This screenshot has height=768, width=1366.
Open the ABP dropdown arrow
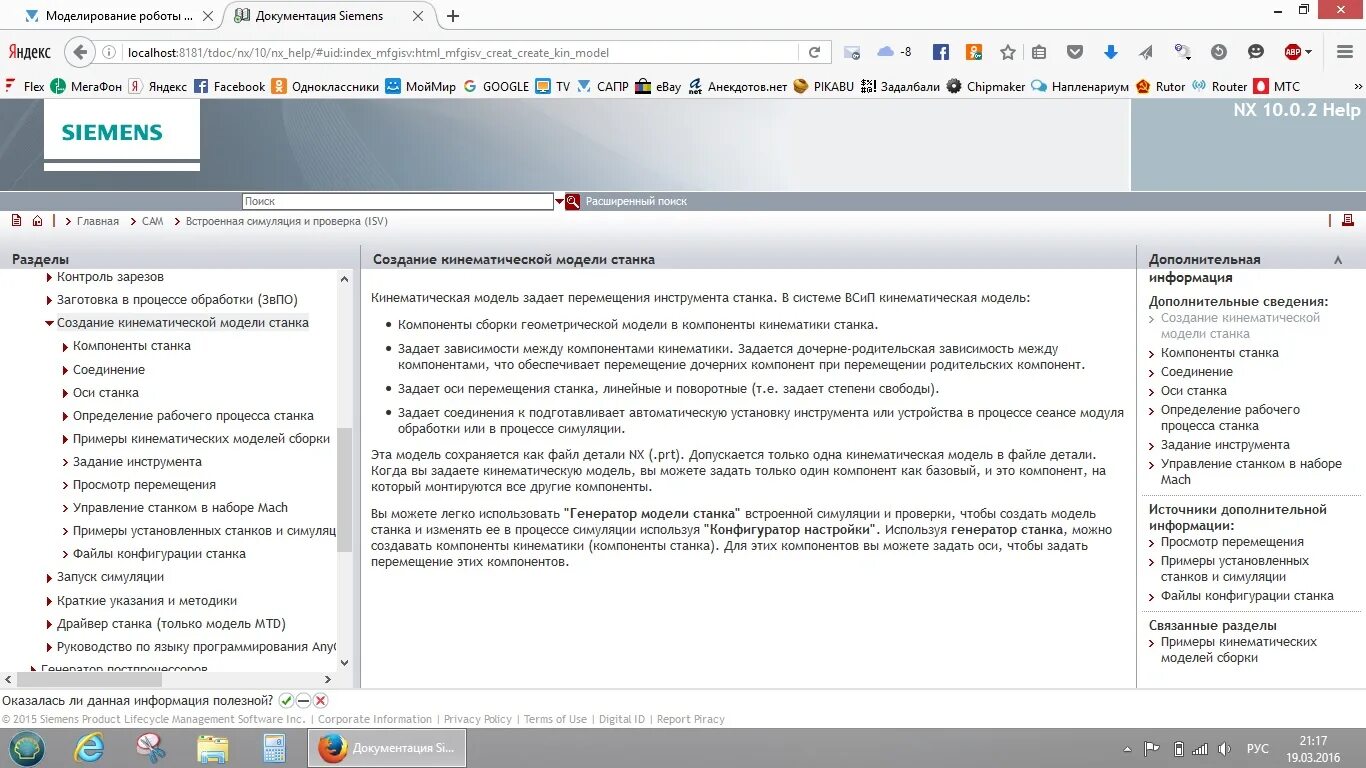point(1309,53)
